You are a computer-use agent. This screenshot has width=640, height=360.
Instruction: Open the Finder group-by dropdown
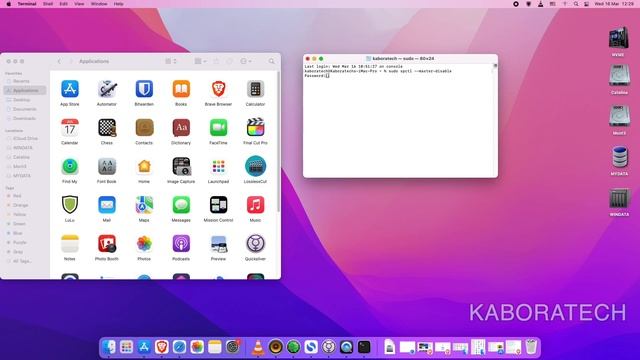tap(200, 61)
